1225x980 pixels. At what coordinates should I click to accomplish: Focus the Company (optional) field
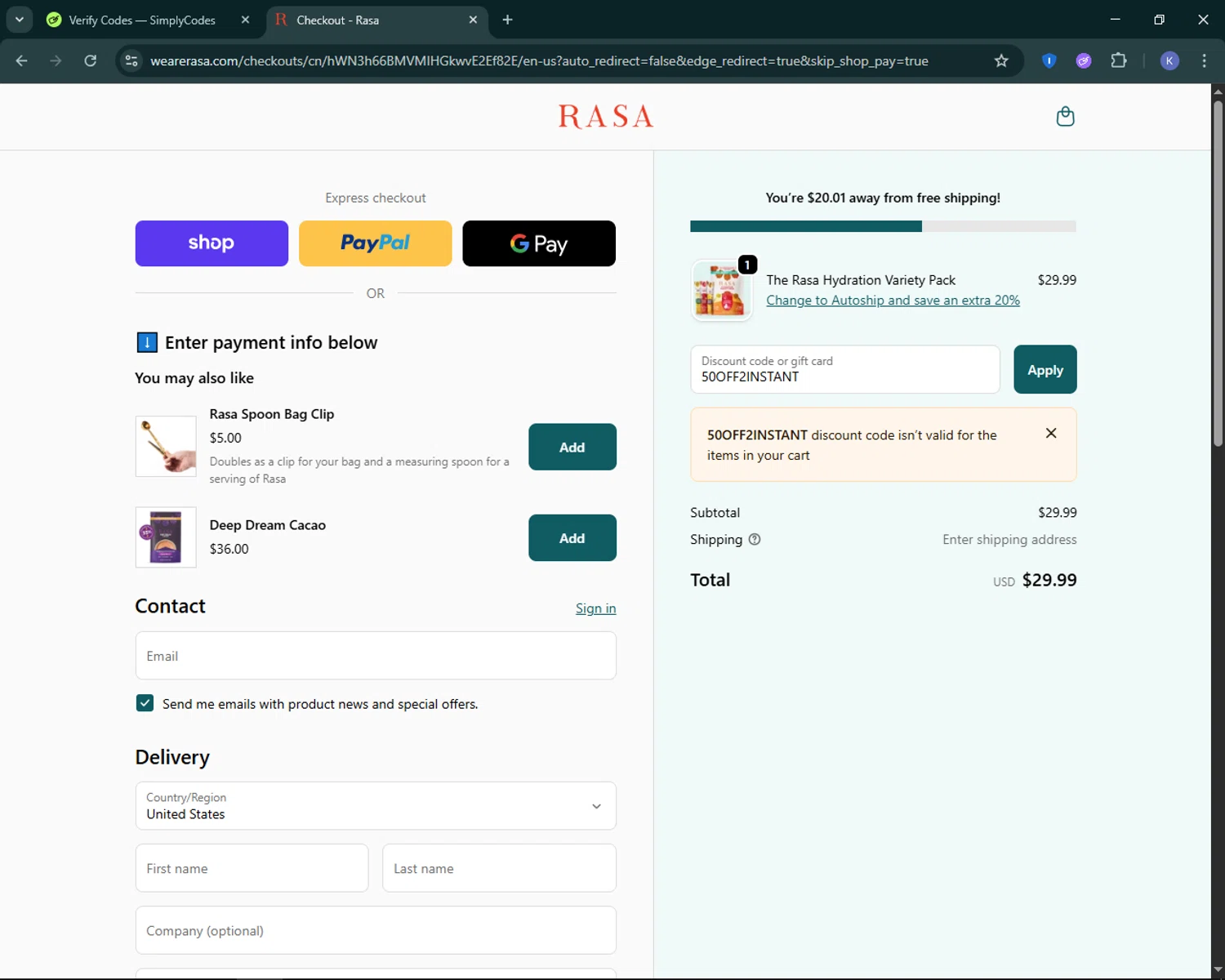tap(376, 930)
